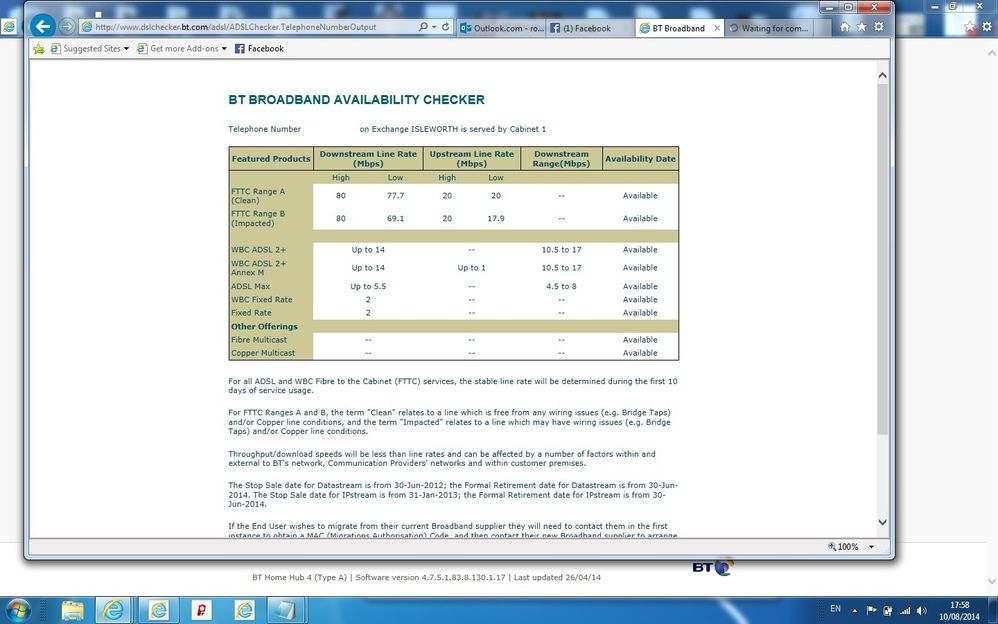Image resolution: width=998 pixels, height=624 pixels.
Task: Open the red P application taskbar icon
Action: click(201, 611)
